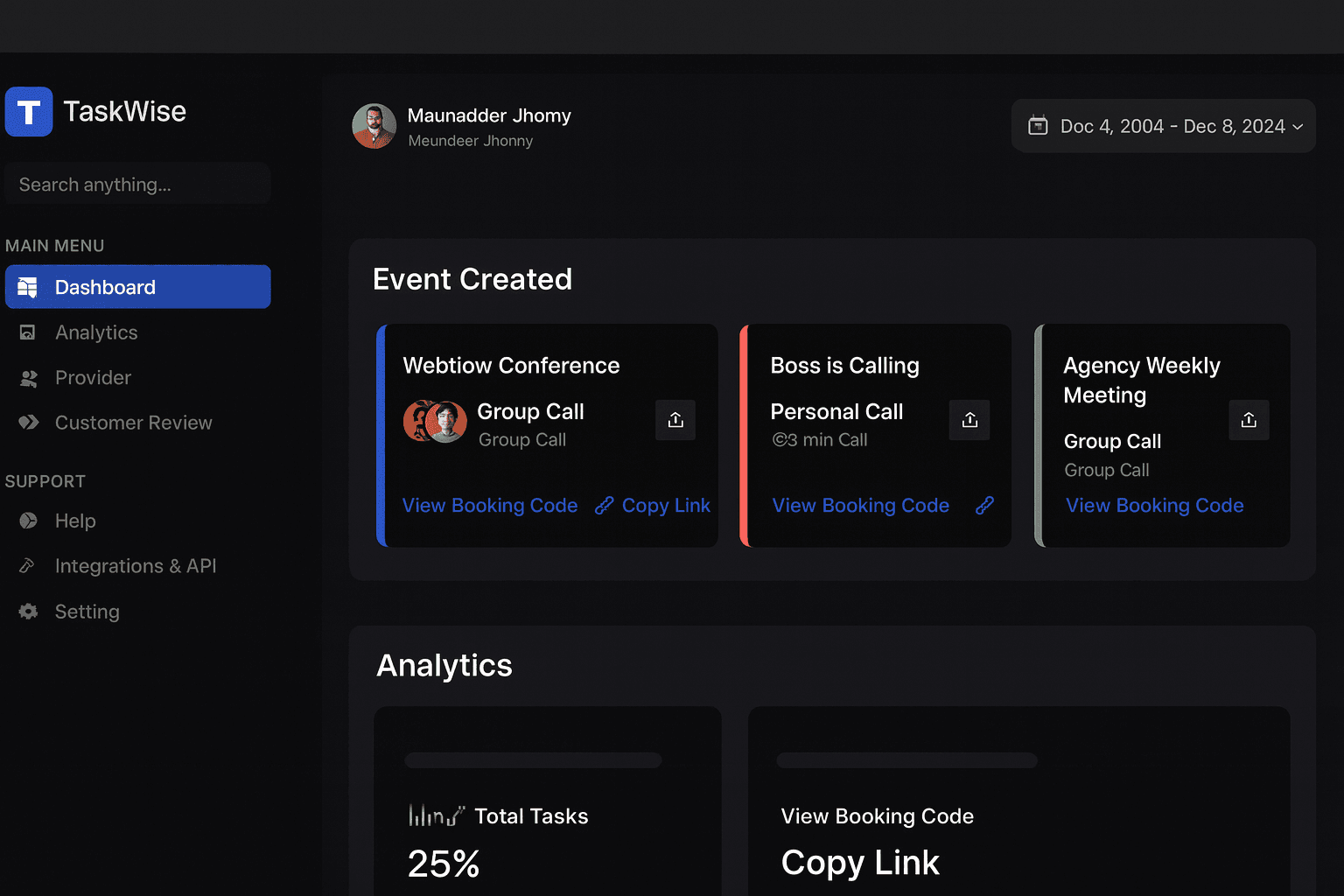Open the date range dropdown

click(1164, 126)
